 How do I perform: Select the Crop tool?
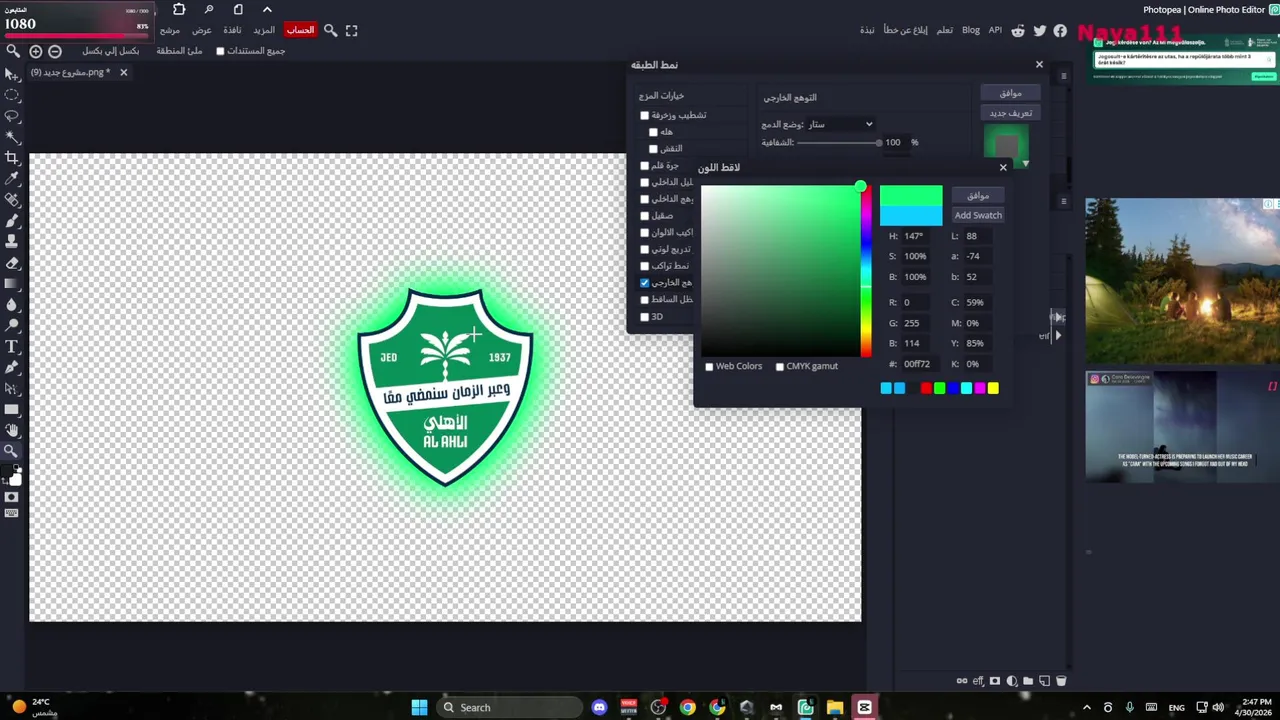click(12, 158)
